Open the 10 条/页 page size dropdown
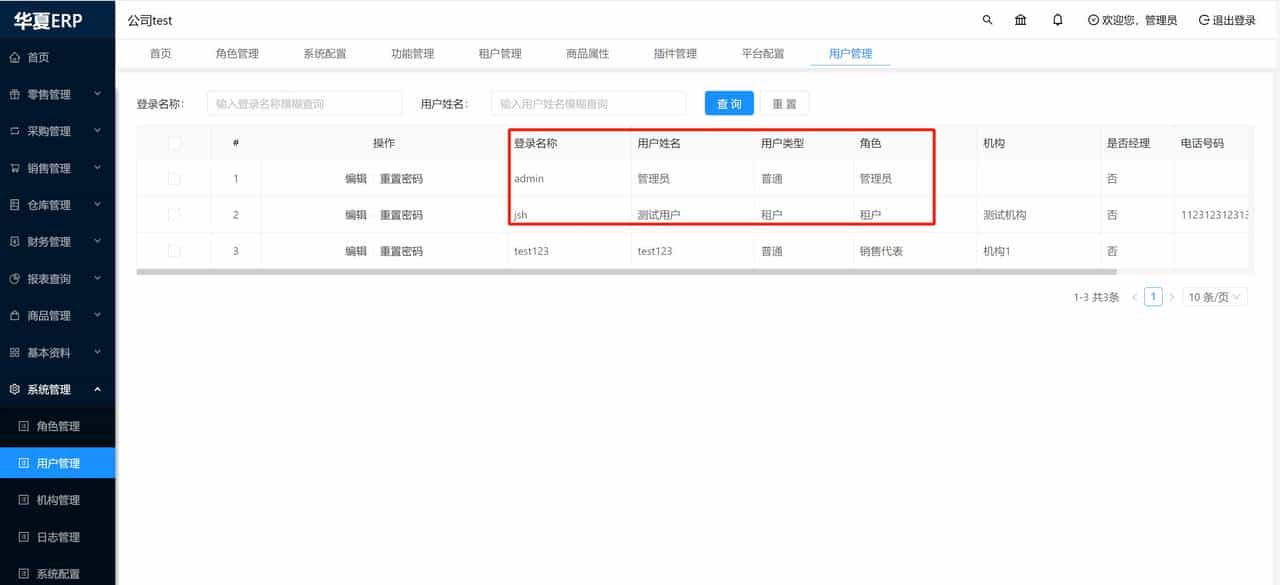This screenshot has height=585, width=1280. pos(1214,296)
